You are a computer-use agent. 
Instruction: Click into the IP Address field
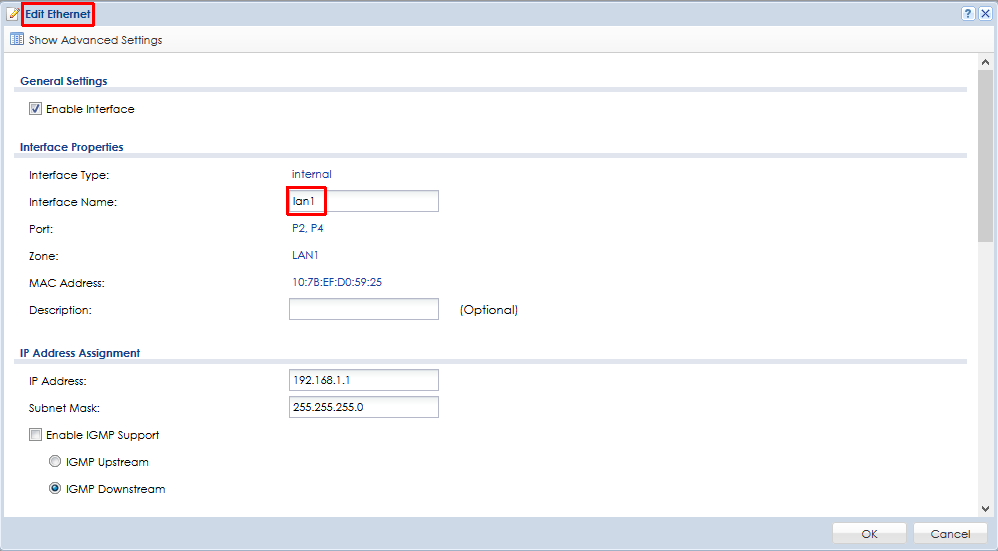(x=363, y=380)
